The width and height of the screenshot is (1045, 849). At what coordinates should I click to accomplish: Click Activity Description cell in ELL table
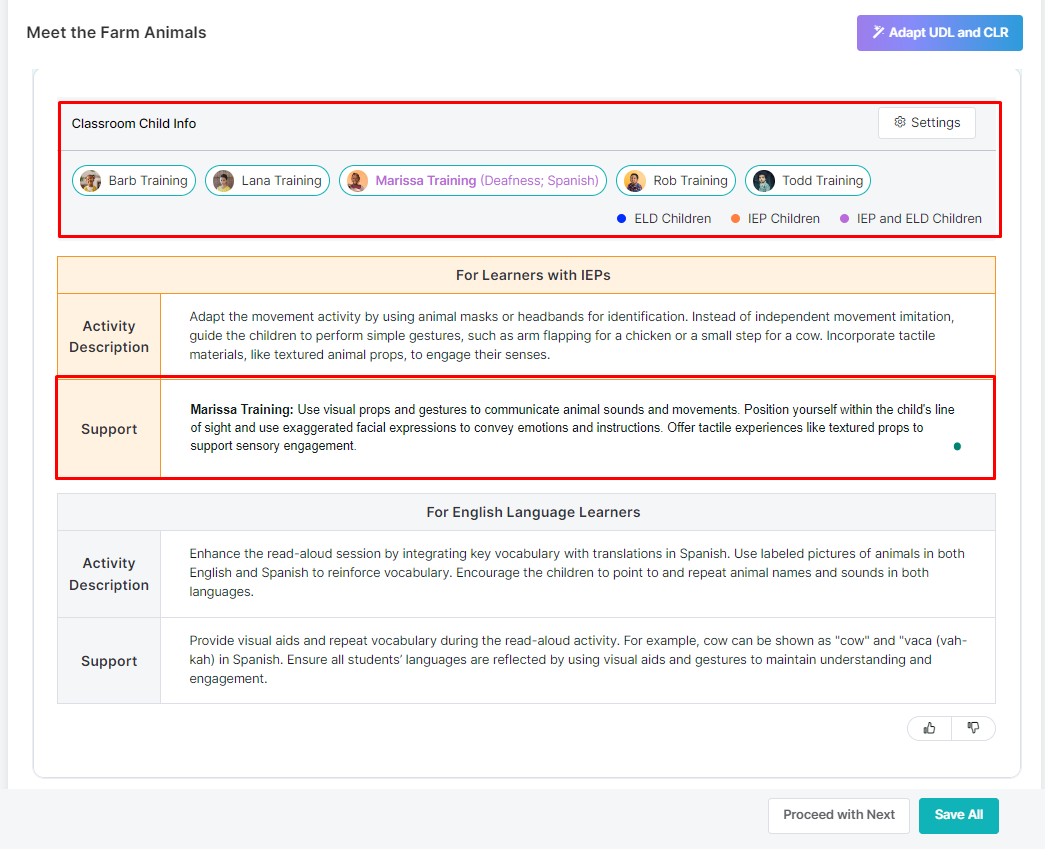[109, 574]
